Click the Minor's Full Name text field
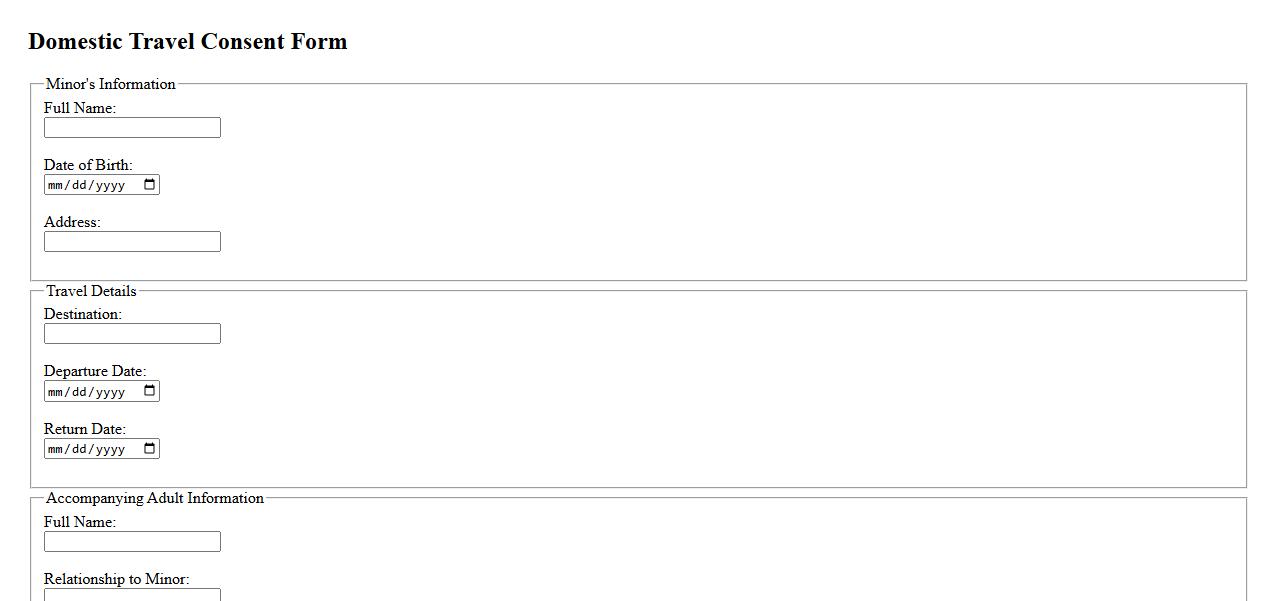 coord(132,128)
